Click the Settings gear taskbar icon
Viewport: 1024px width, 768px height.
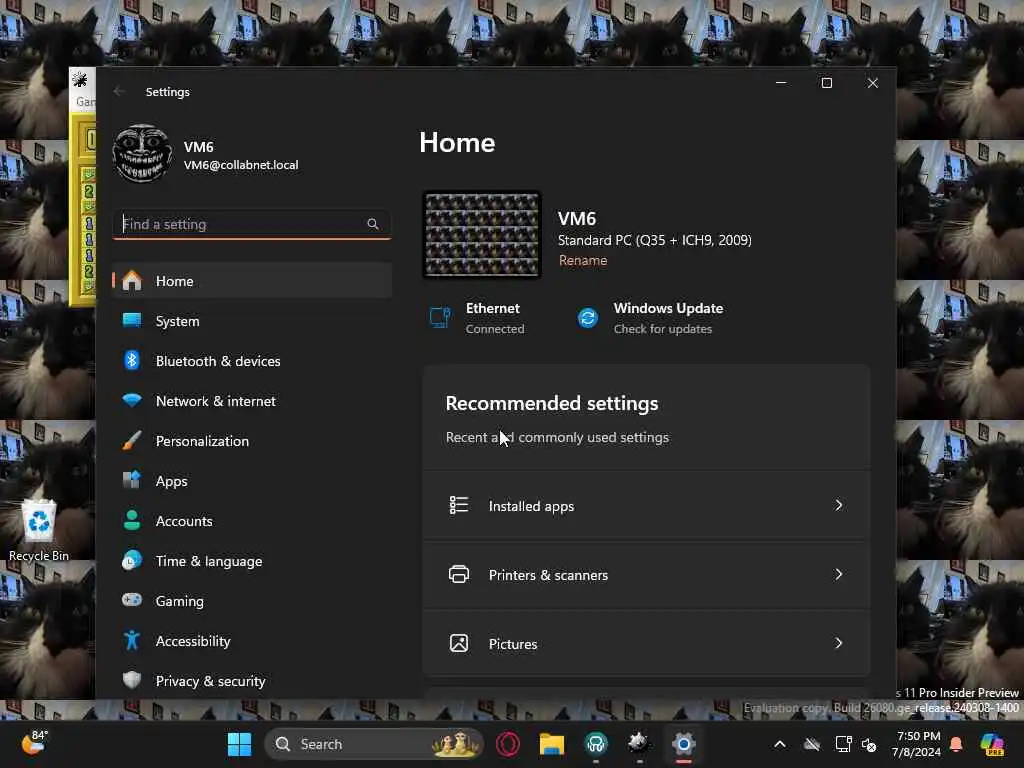click(x=683, y=744)
